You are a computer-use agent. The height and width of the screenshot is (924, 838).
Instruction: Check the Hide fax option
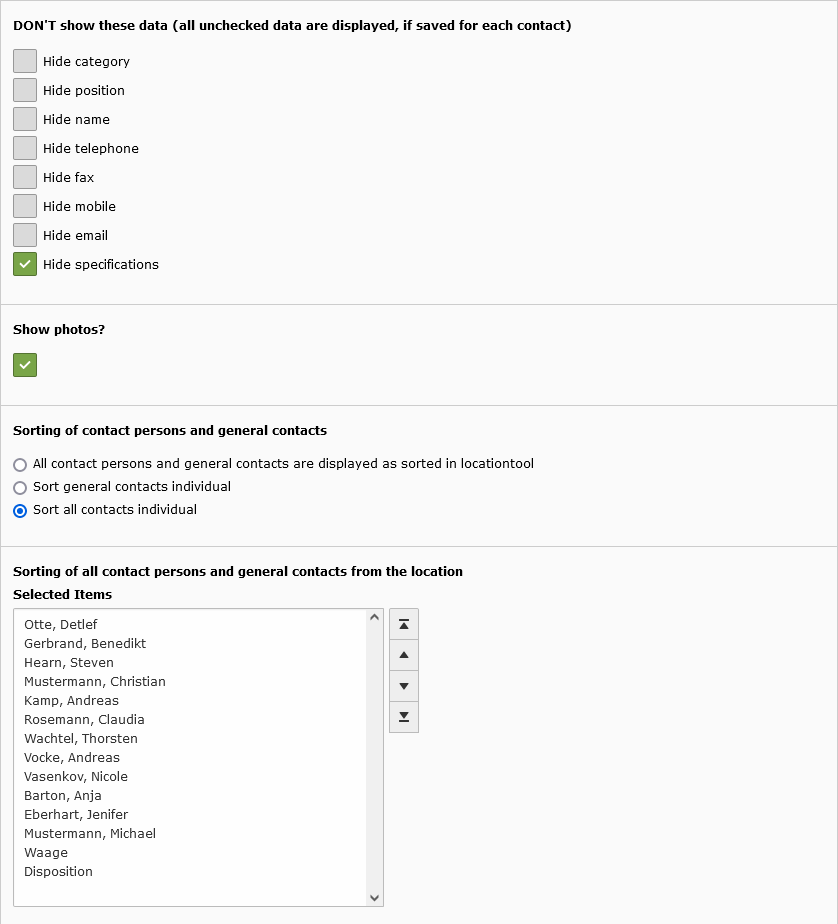click(25, 177)
